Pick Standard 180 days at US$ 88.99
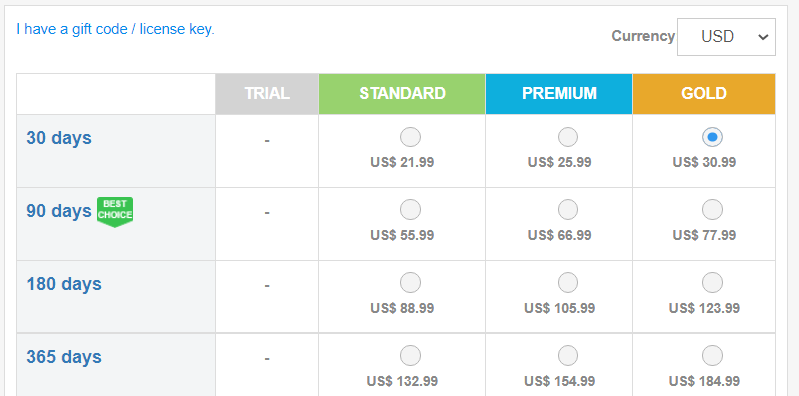This screenshot has width=799, height=396. coord(410,282)
